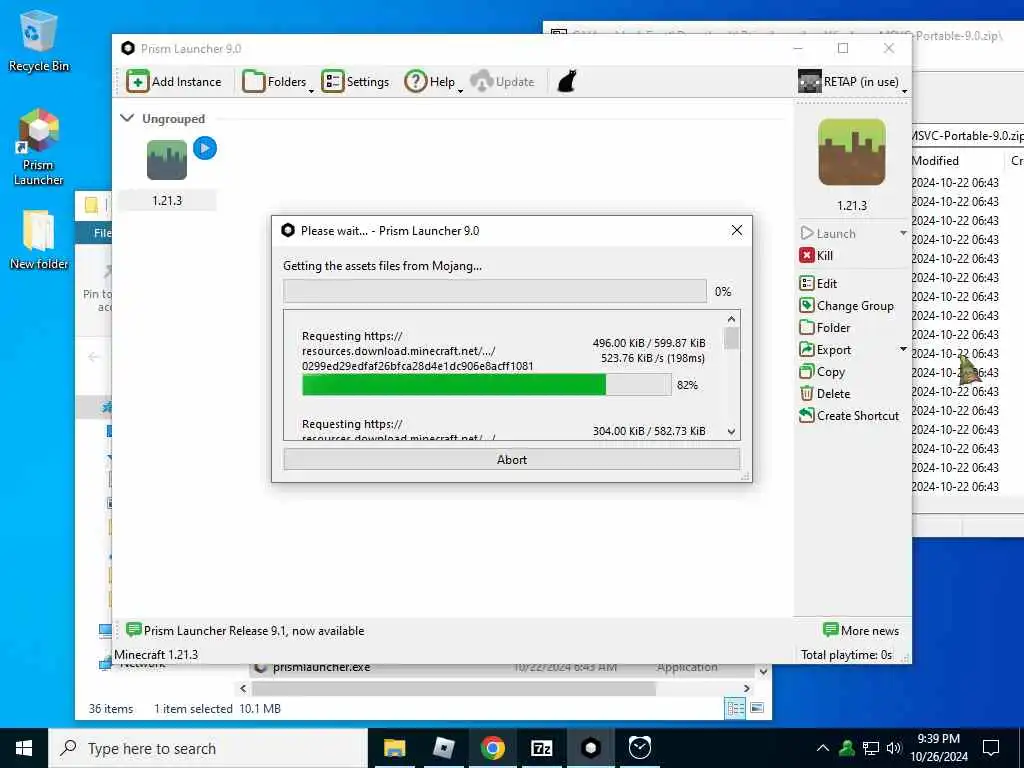Open 7-Zip from taskbar
This screenshot has height=768, width=1024.
click(x=541, y=748)
